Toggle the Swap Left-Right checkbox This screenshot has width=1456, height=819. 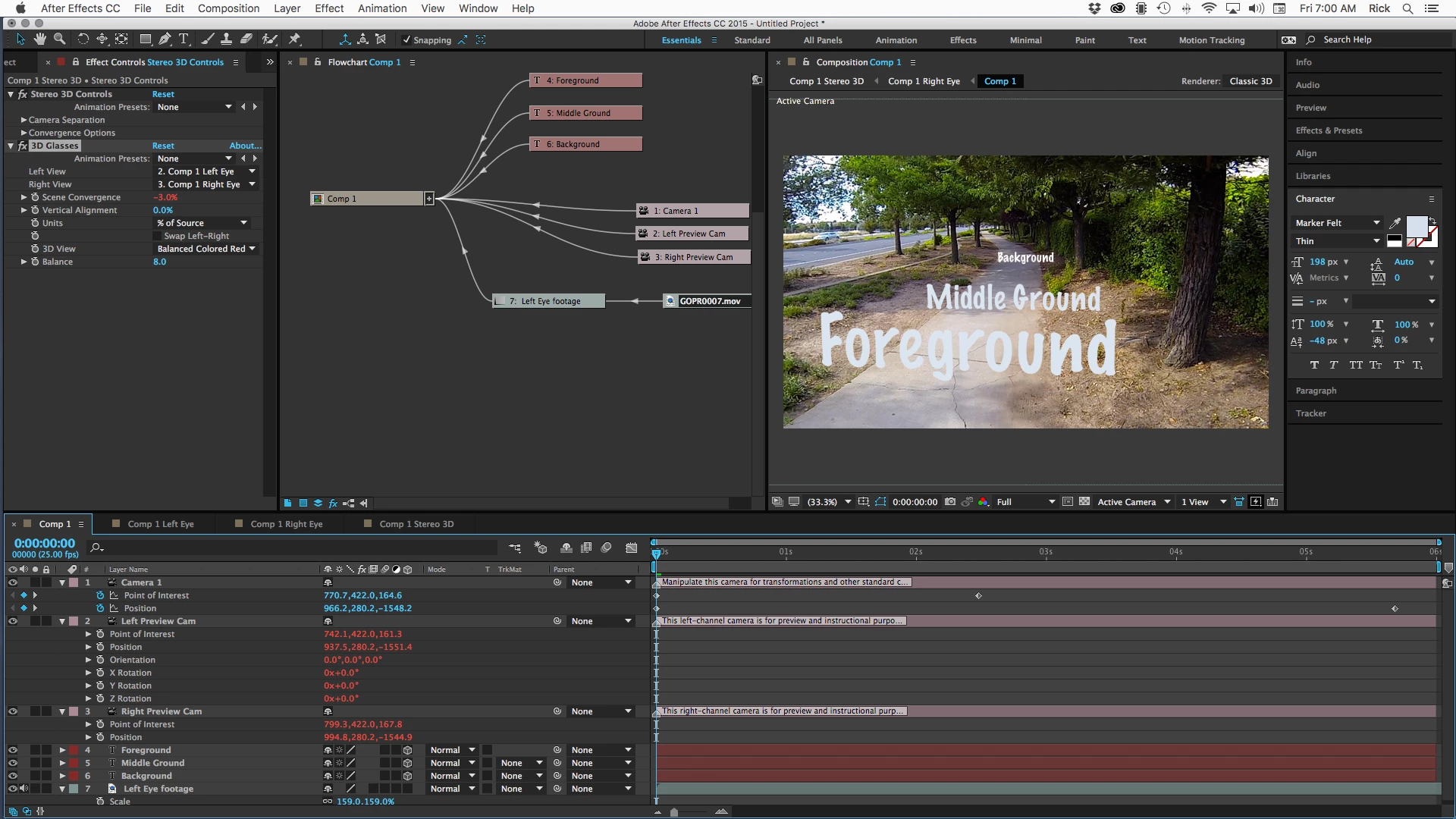[x=158, y=236]
